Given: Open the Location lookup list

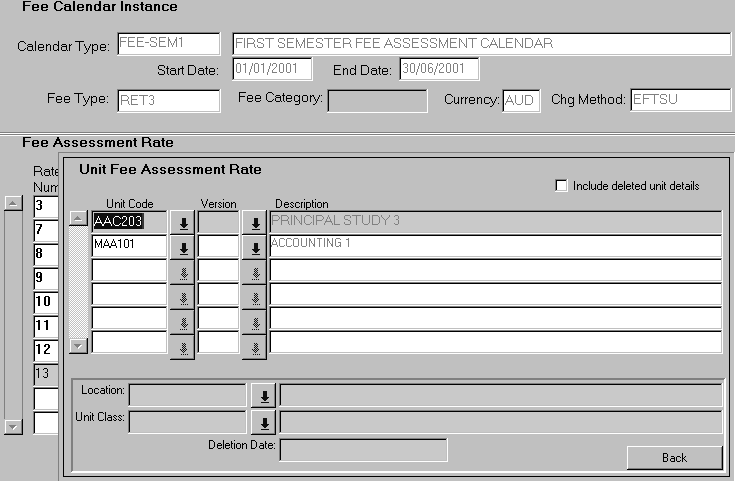Looking at the screenshot, I should tap(265, 395).
